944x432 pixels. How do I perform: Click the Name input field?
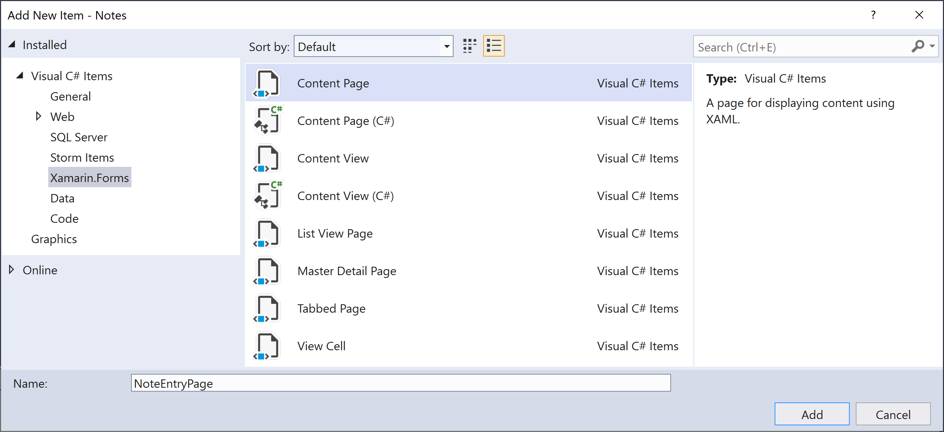[x=400, y=383]
